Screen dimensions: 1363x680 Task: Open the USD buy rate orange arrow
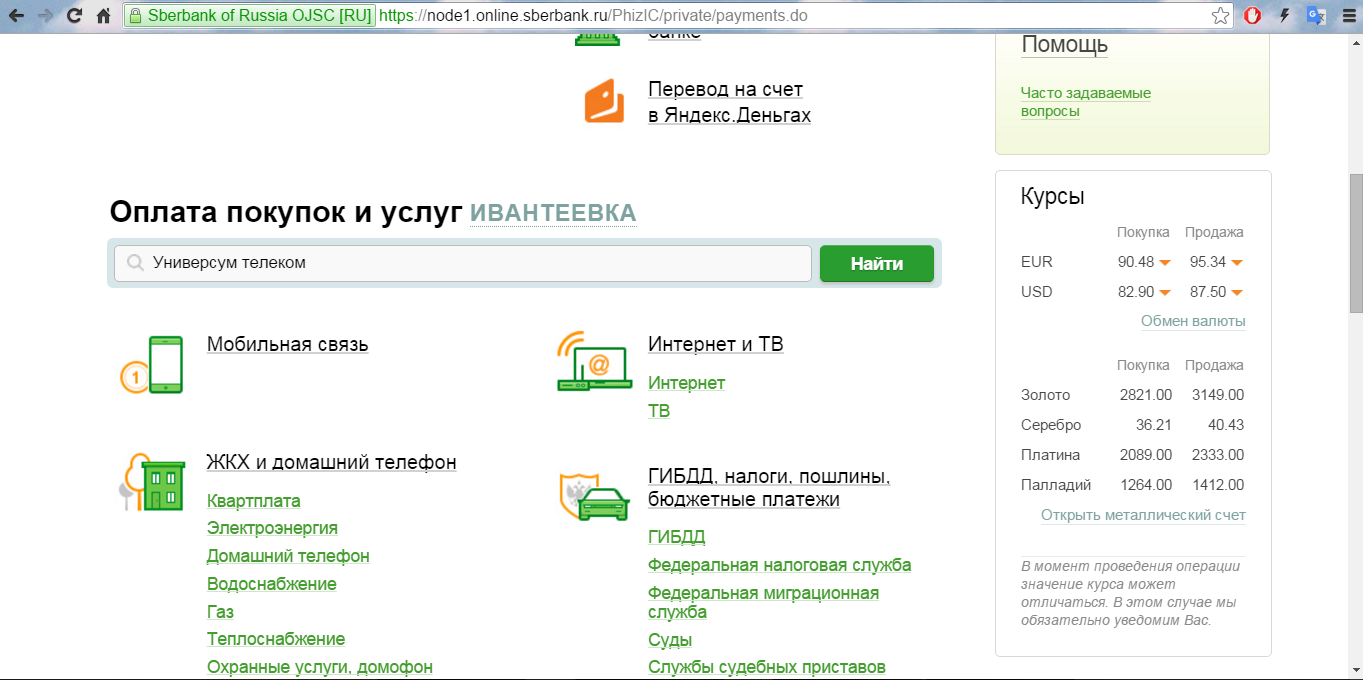(1164, 293)
